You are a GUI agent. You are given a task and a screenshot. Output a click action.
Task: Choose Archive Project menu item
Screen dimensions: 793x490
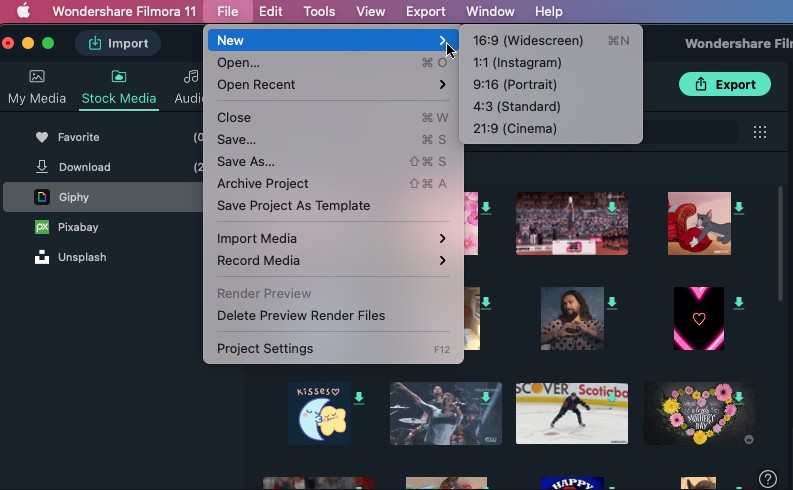tap(333, 184)
